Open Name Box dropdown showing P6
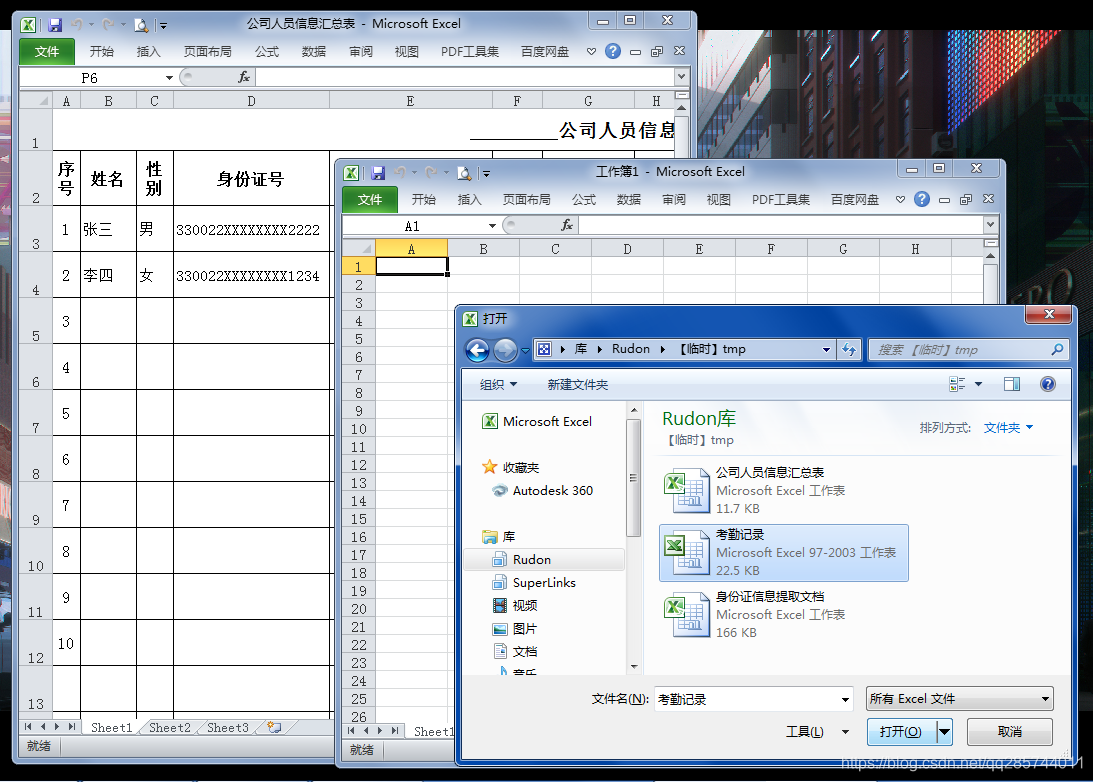Screen dimensions: 1093x782 click(x=169, y=77)
